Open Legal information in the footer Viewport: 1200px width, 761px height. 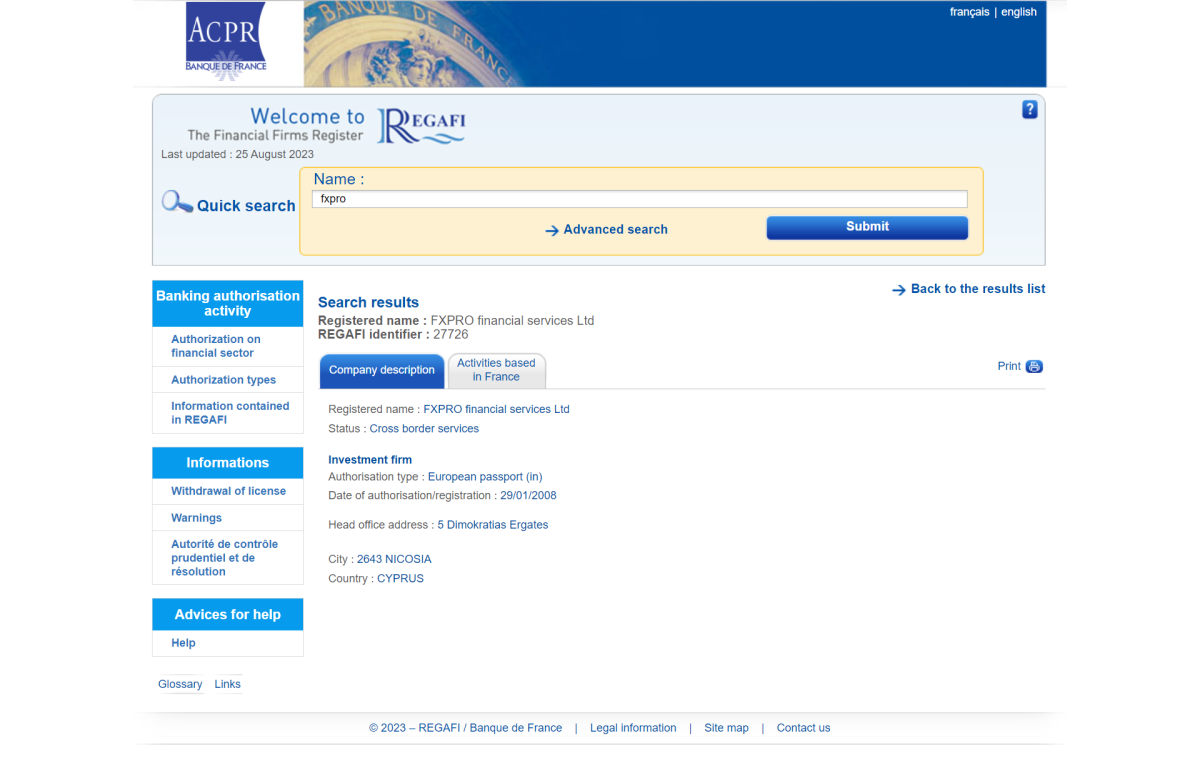tap(633, 728)
